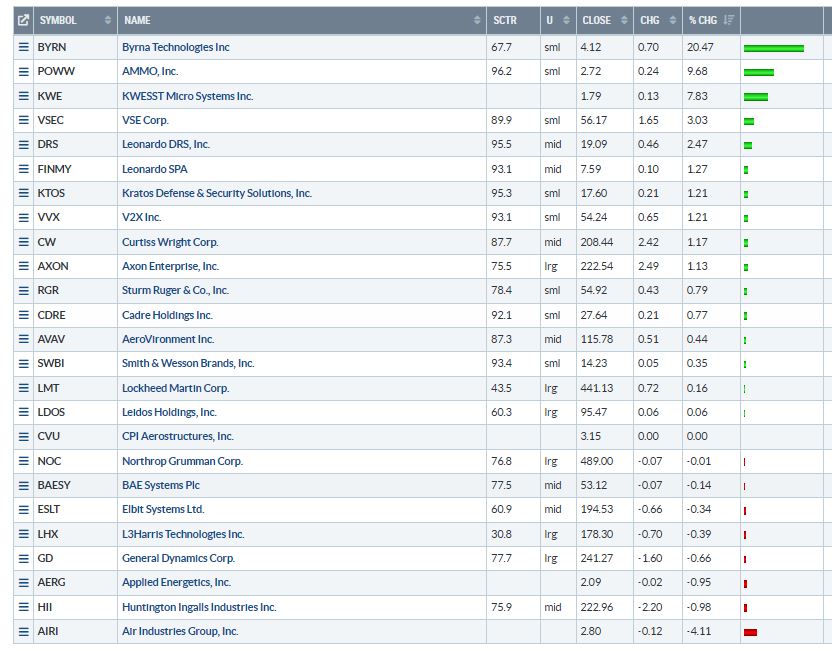The height and width of the screenshot is (651, 832).
Task: Open Axon Enterprise, Inc. link
Action: (x=171, y=266)
